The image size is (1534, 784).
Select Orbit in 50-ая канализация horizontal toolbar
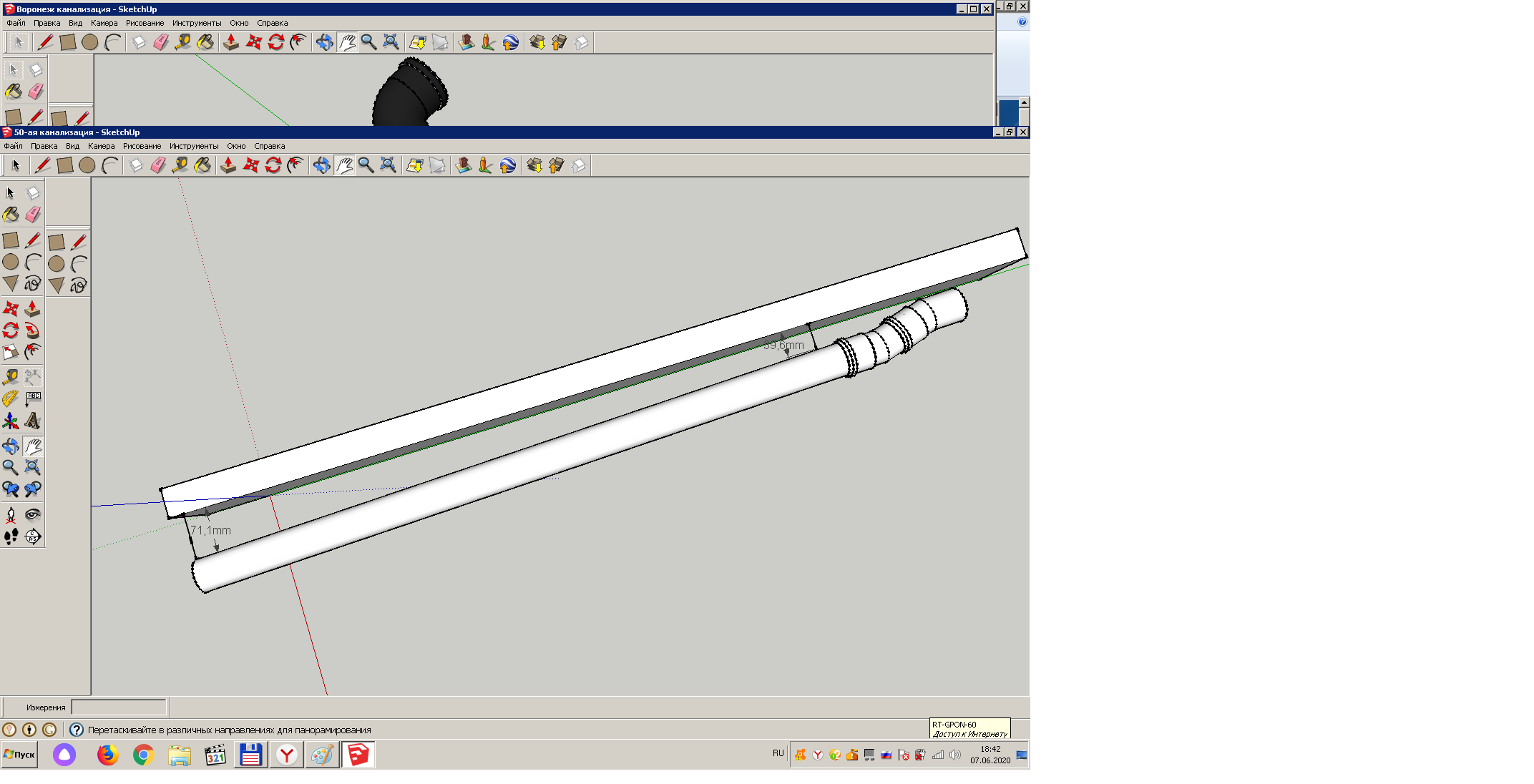322,165
